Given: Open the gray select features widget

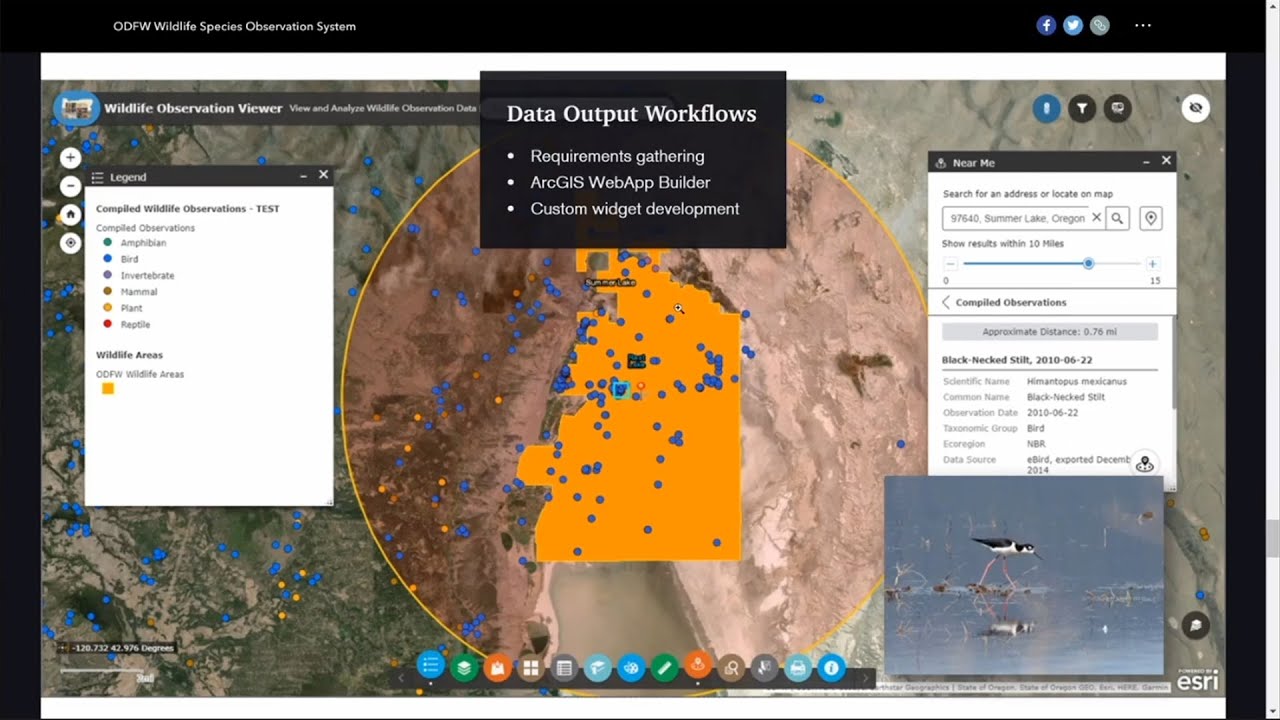Looking at the screenshot, I should pyautogui.click(x=764, y=667).
